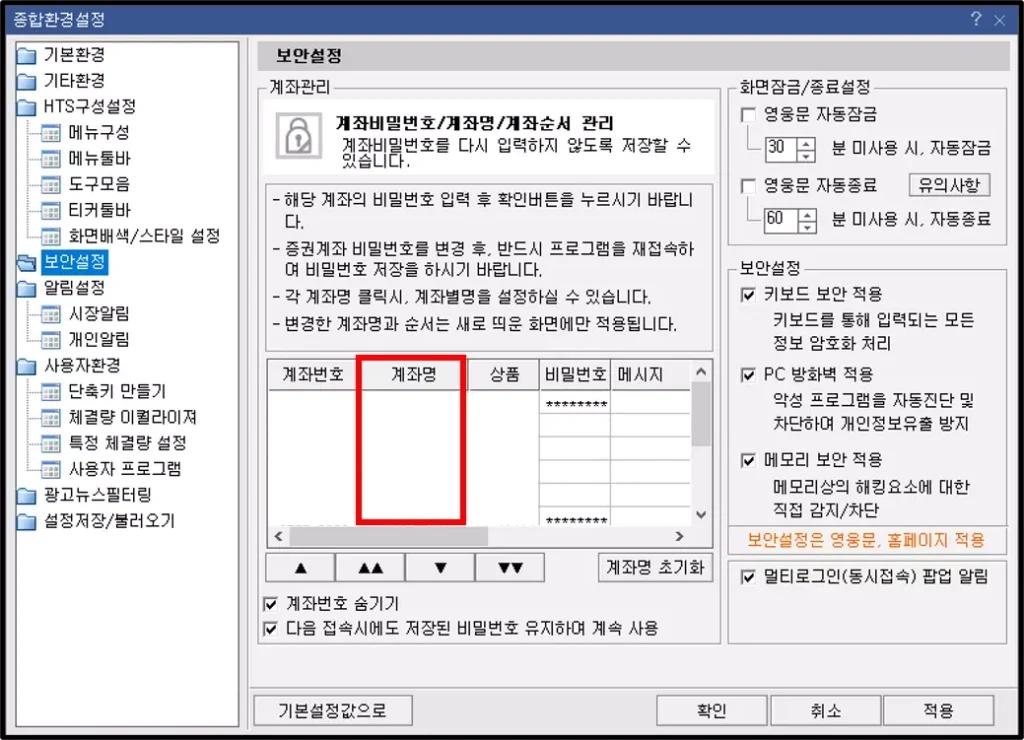
Task: Click the 유의사항 button
Action: (949, 185)
